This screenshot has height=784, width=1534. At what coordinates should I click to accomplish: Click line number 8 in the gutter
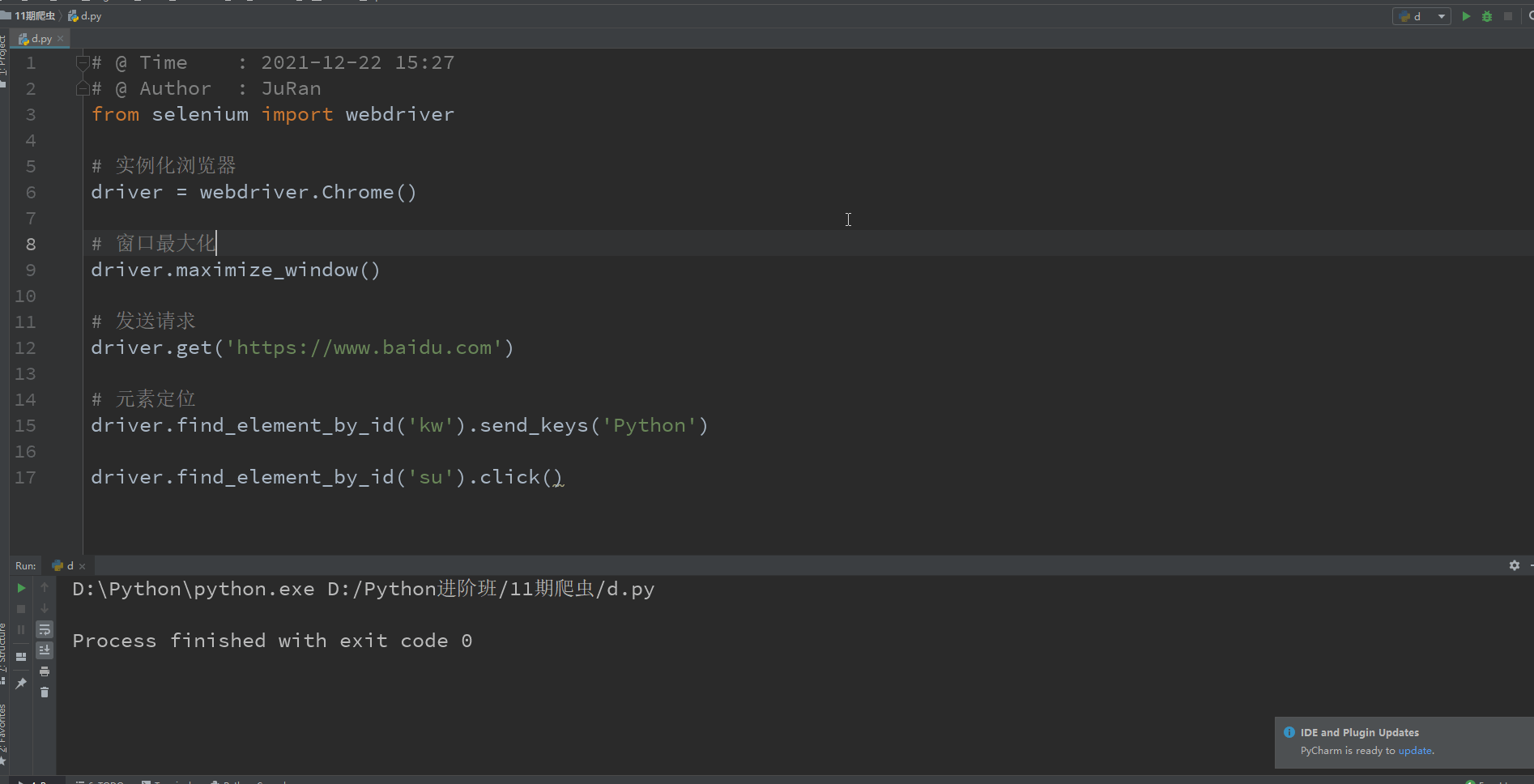pyautogui.click(x=31, y=245)
